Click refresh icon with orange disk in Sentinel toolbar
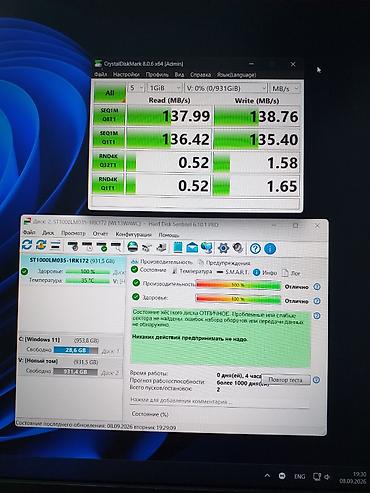The image size is (370, 493). click(41, 245)
